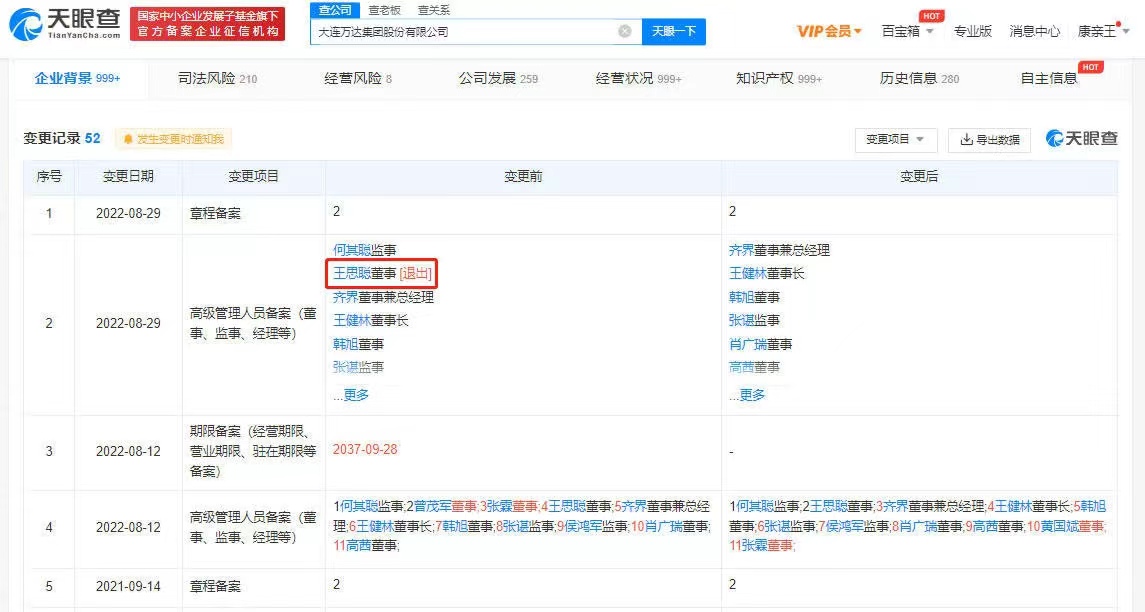Viewport: 1145px width, 612px height.
Task: Switch to 经营状况 tab
Action: [x=638, y=78]
